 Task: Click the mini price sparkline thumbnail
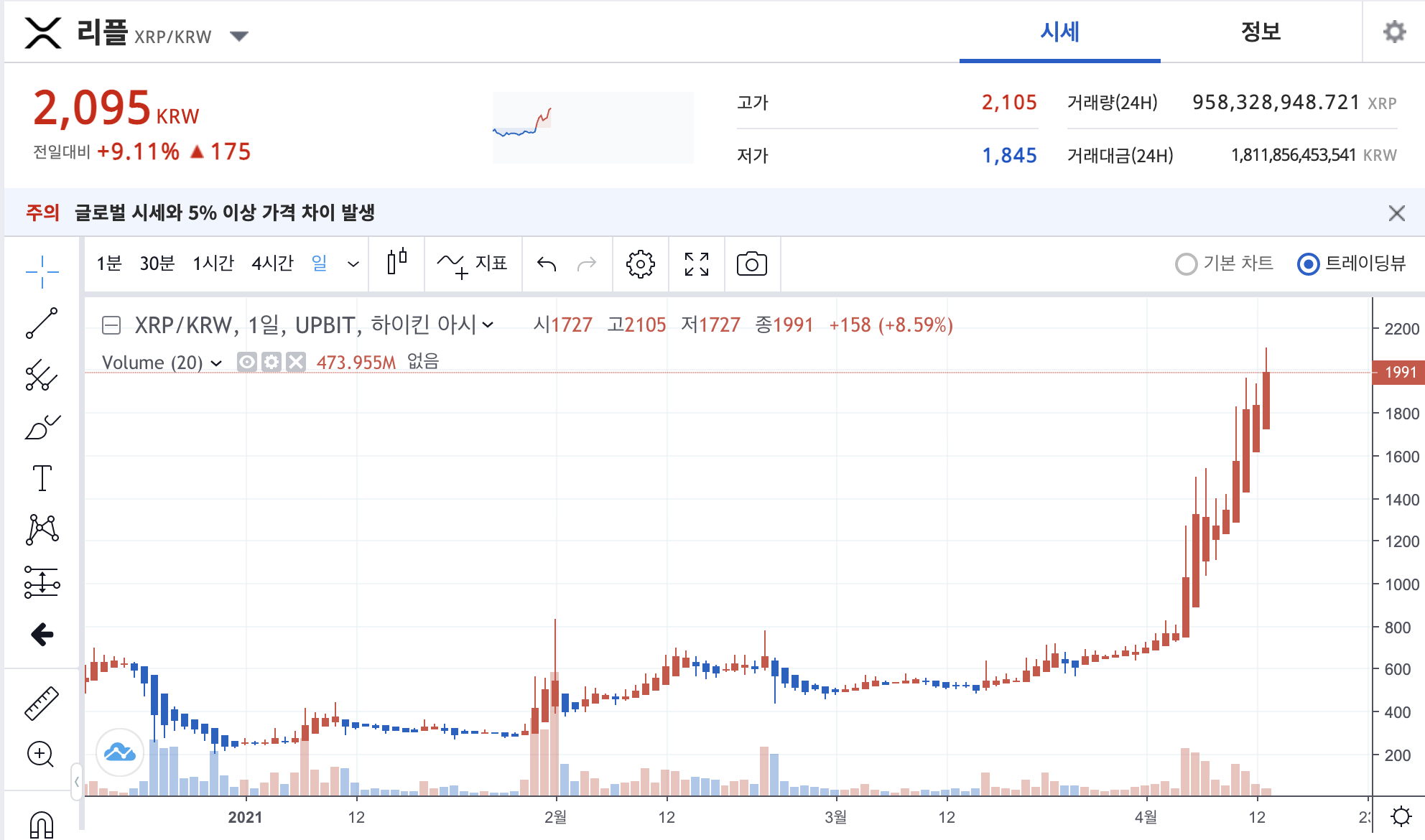593,127
